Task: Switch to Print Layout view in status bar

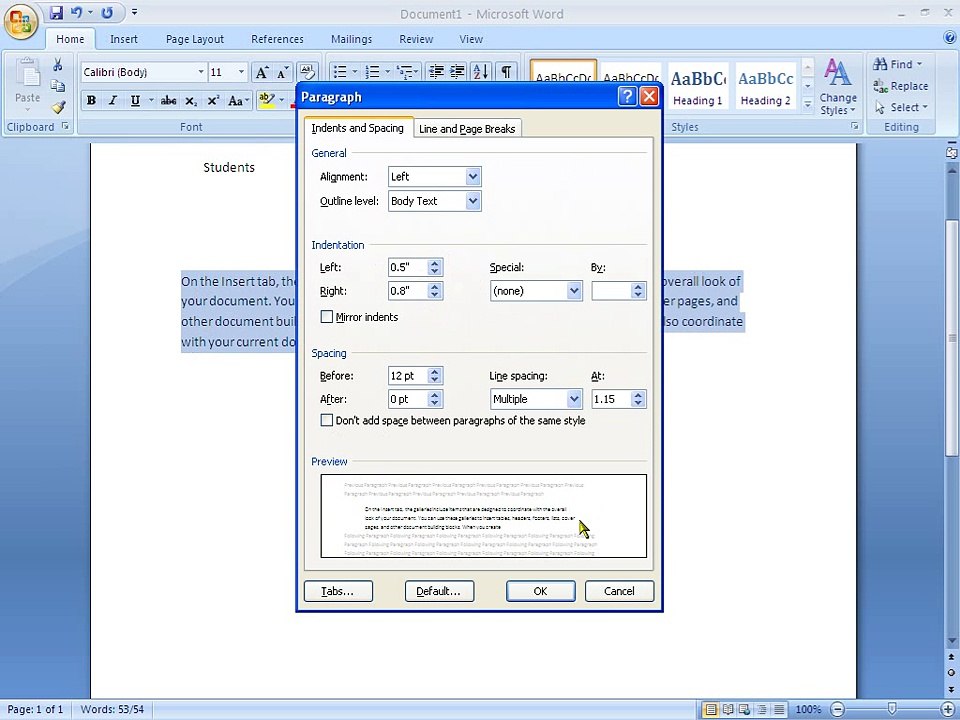Action: tap(710, 710)
